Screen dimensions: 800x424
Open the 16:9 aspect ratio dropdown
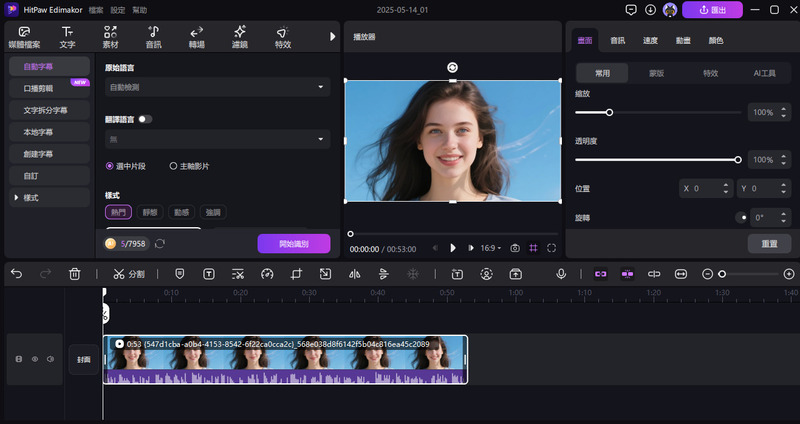click(491, 248)
